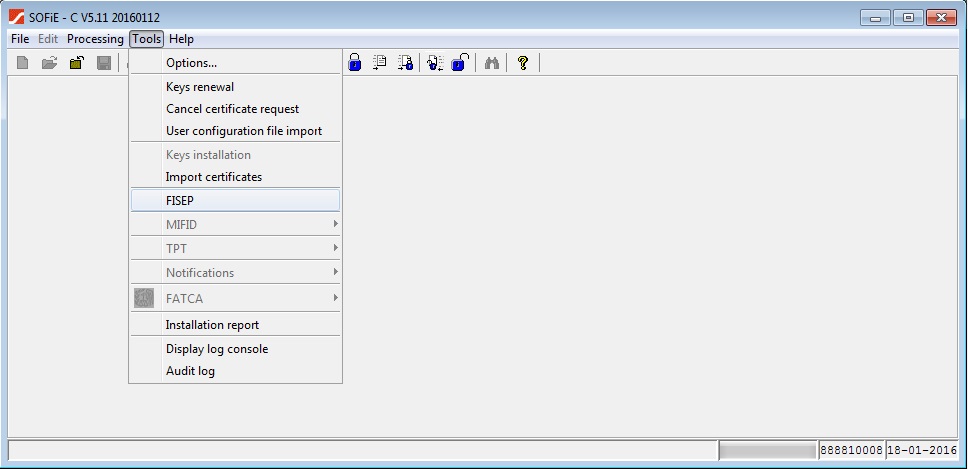The image size is (968, 469).
Task: Choose Keys renewal menu entry
Action: [200, 87]
